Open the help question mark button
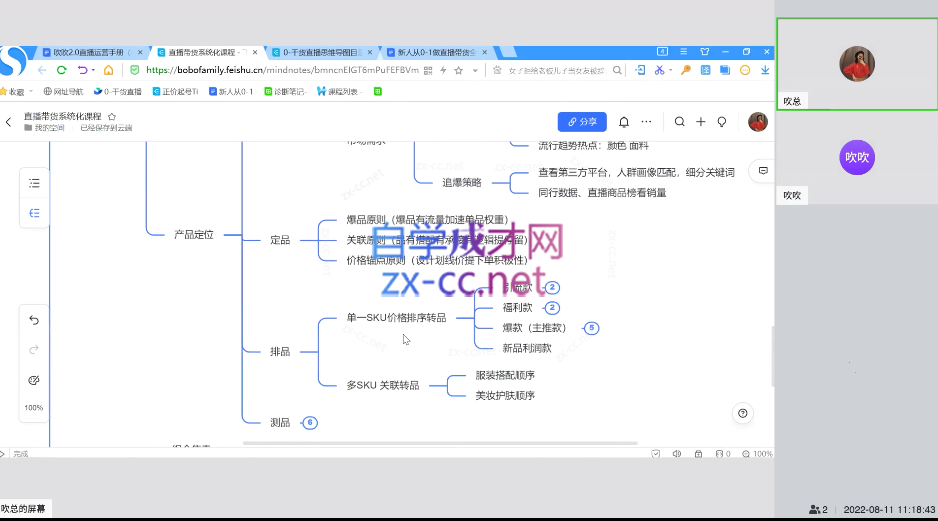This screenshot has height=521, width=938. coord(742,413)
